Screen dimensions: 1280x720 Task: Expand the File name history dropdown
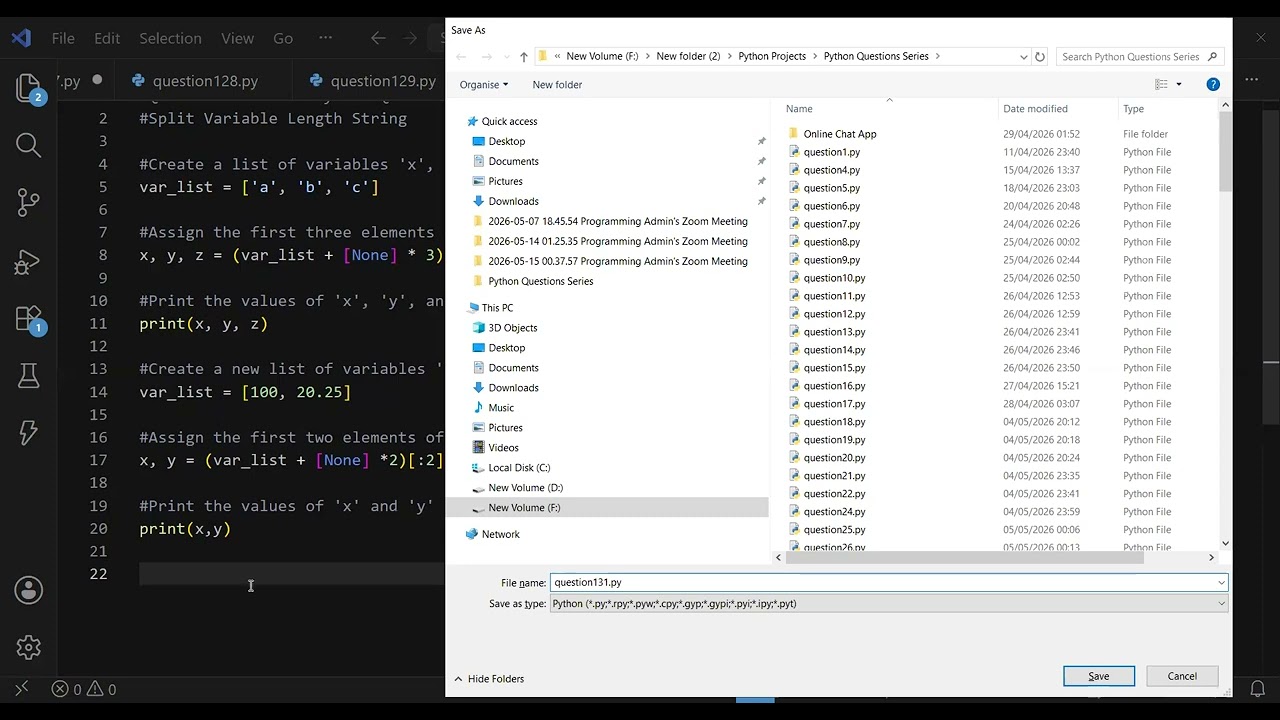point(1221,582)
